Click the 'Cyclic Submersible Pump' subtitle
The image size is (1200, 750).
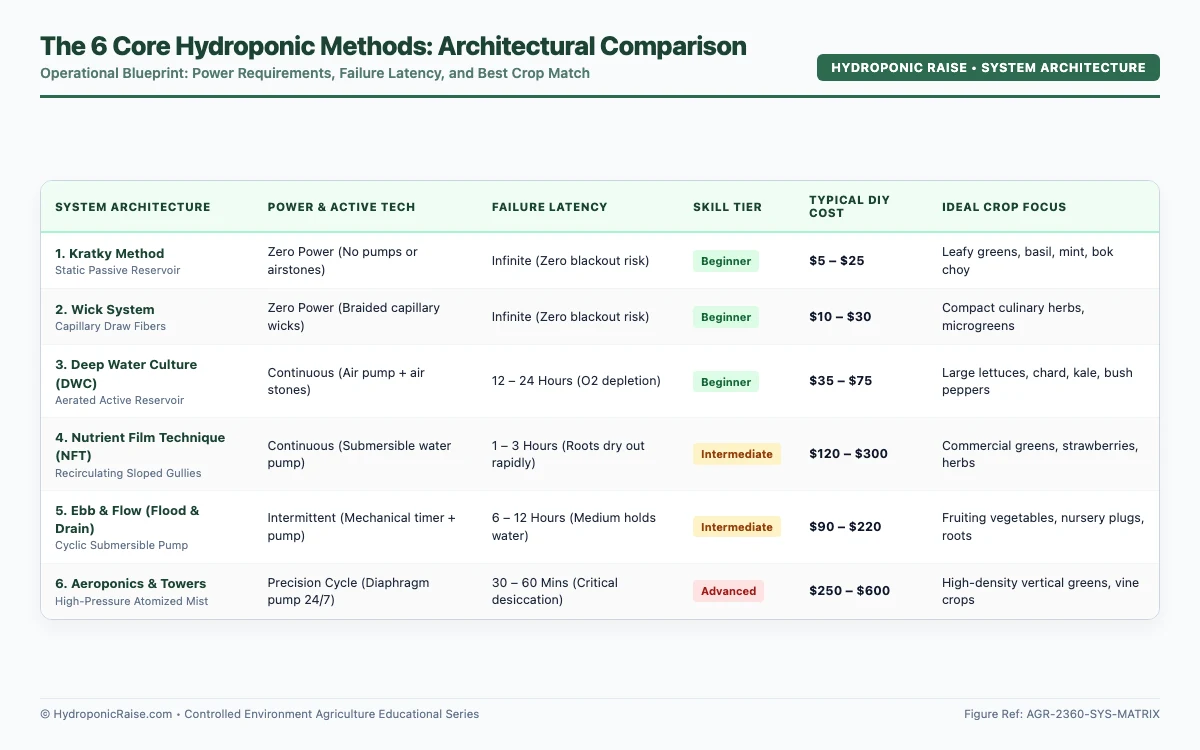(x=122, y=545)
